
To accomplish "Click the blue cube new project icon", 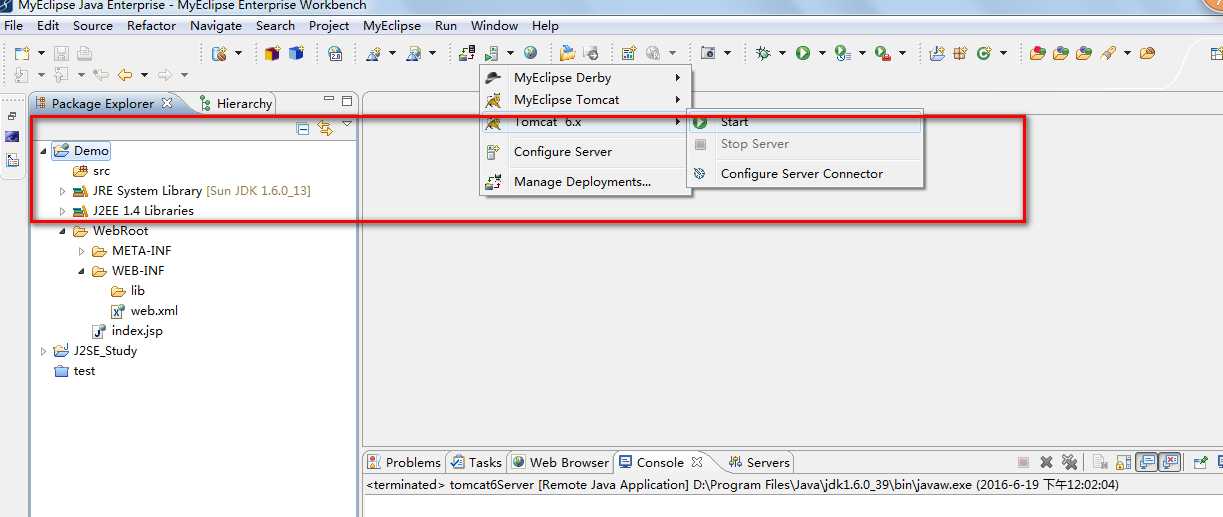I will 296,53.
